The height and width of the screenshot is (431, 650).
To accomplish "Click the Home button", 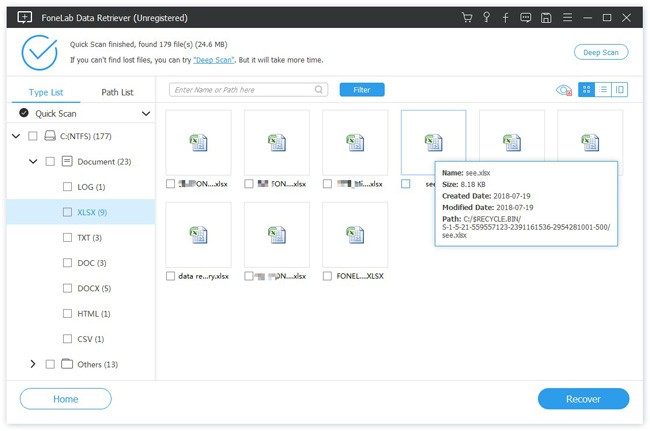I will click(65, 399).
